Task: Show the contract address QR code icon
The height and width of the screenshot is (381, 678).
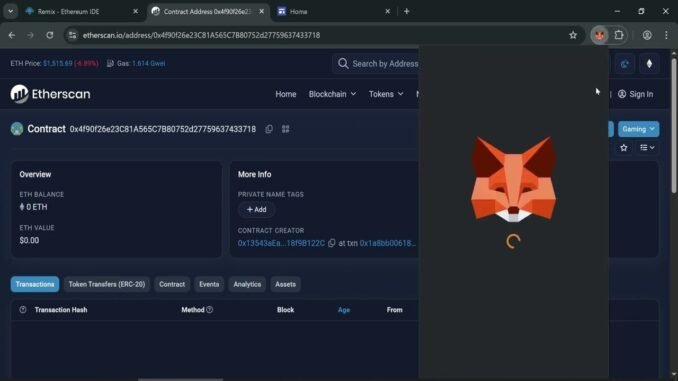Action: click(285, 129)
